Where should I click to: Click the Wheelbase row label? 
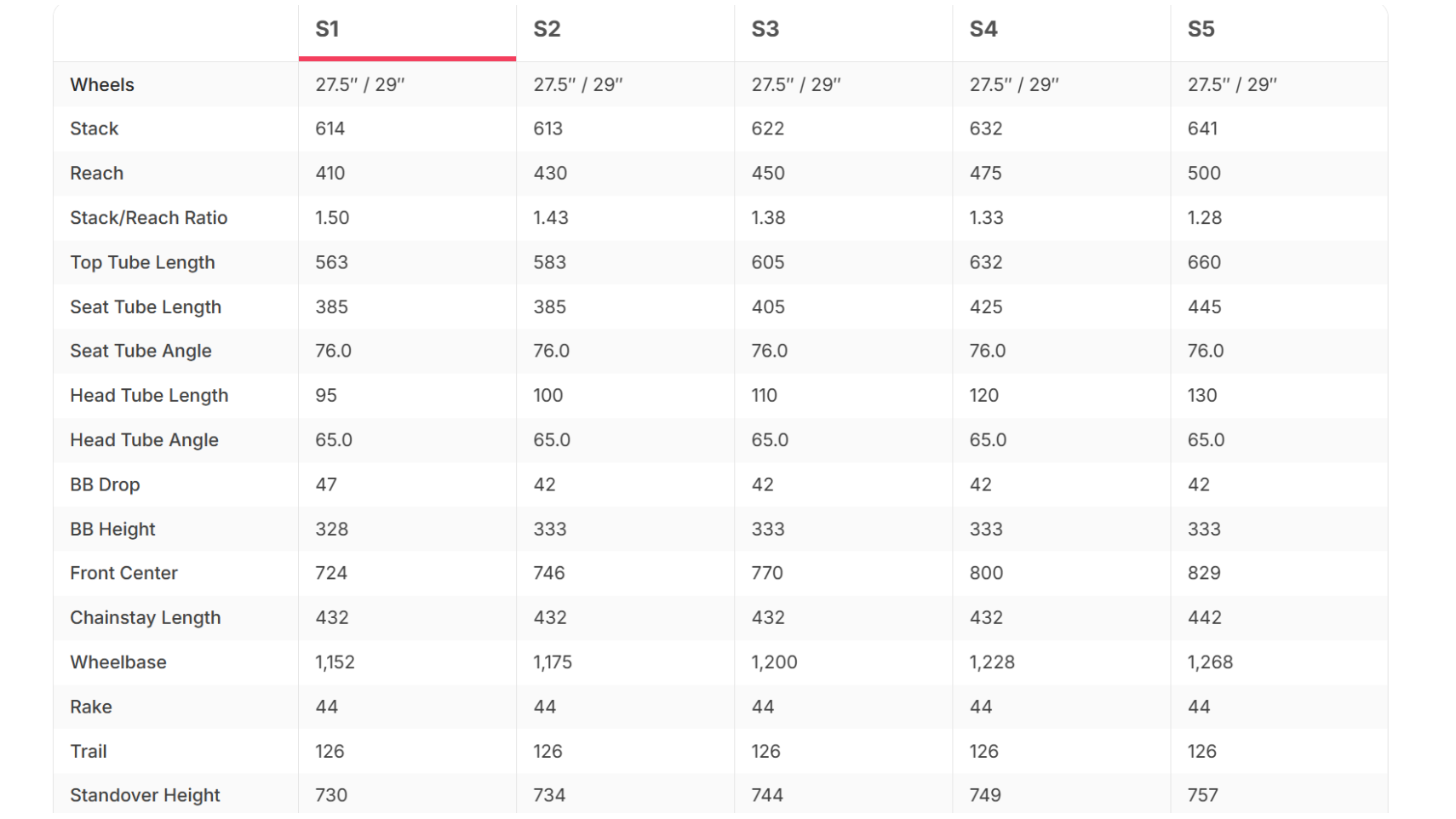[x=118, y=662]
